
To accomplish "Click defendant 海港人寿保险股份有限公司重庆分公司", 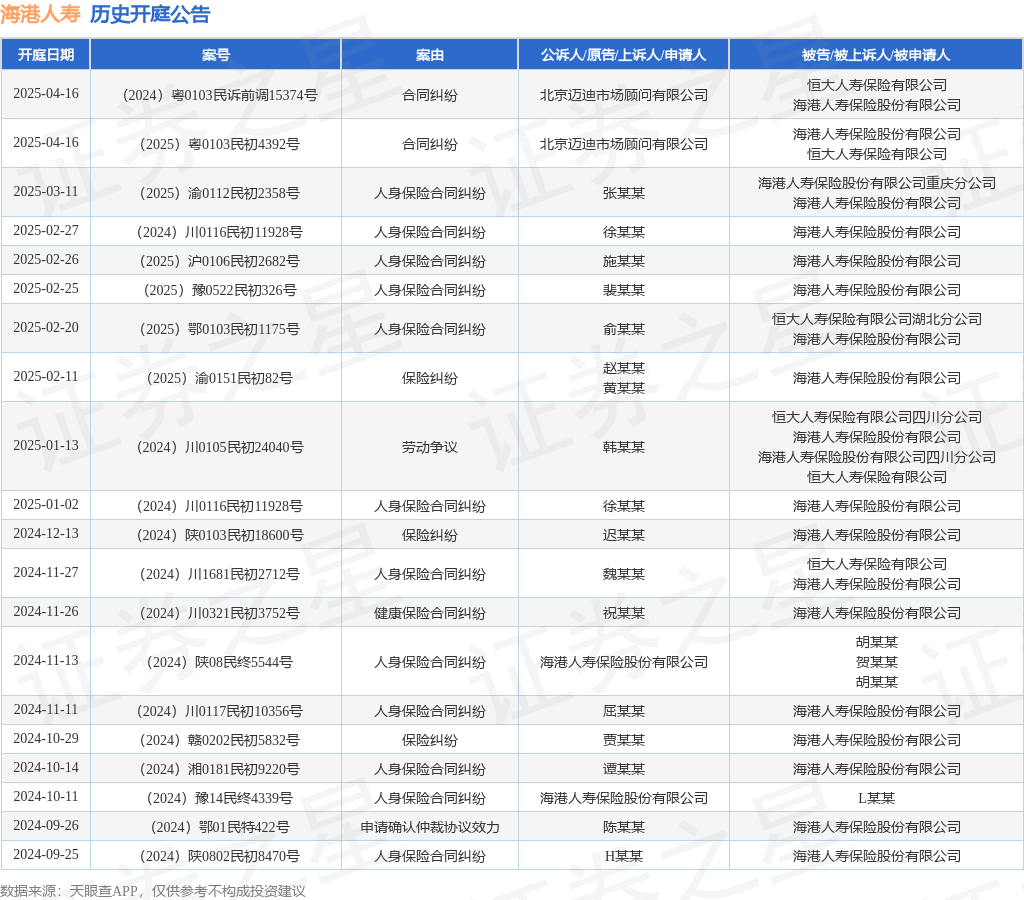I will click(876, 184).
